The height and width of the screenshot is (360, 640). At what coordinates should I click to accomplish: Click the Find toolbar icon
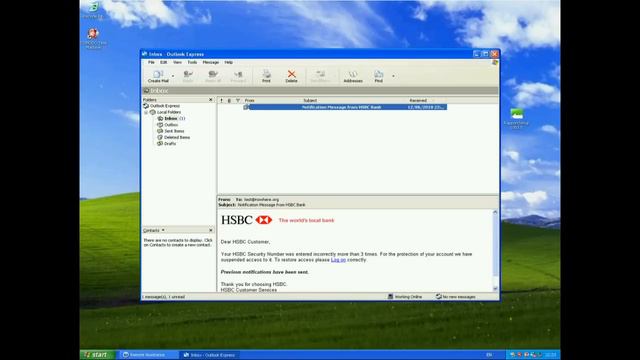click(x=378, y=76)
